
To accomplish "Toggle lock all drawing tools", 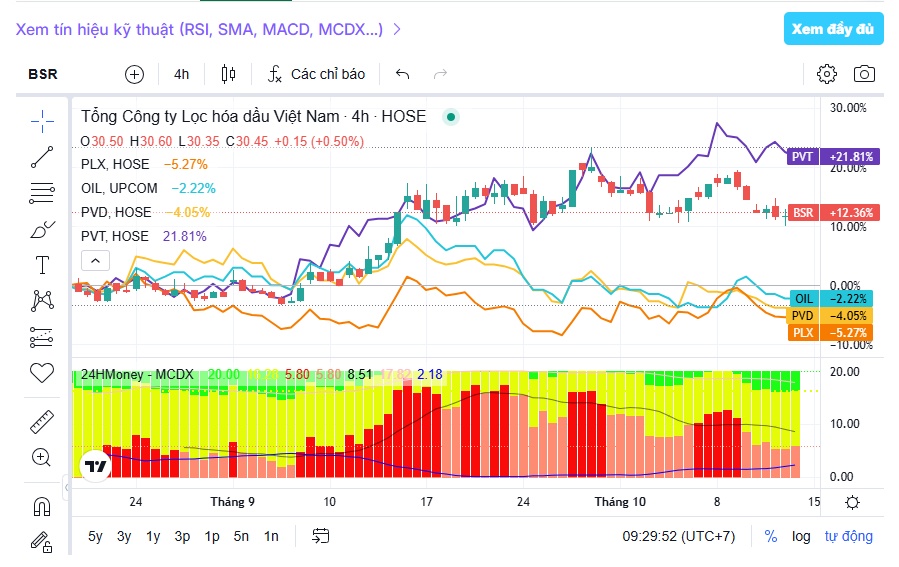I will [x=42, y=542].
